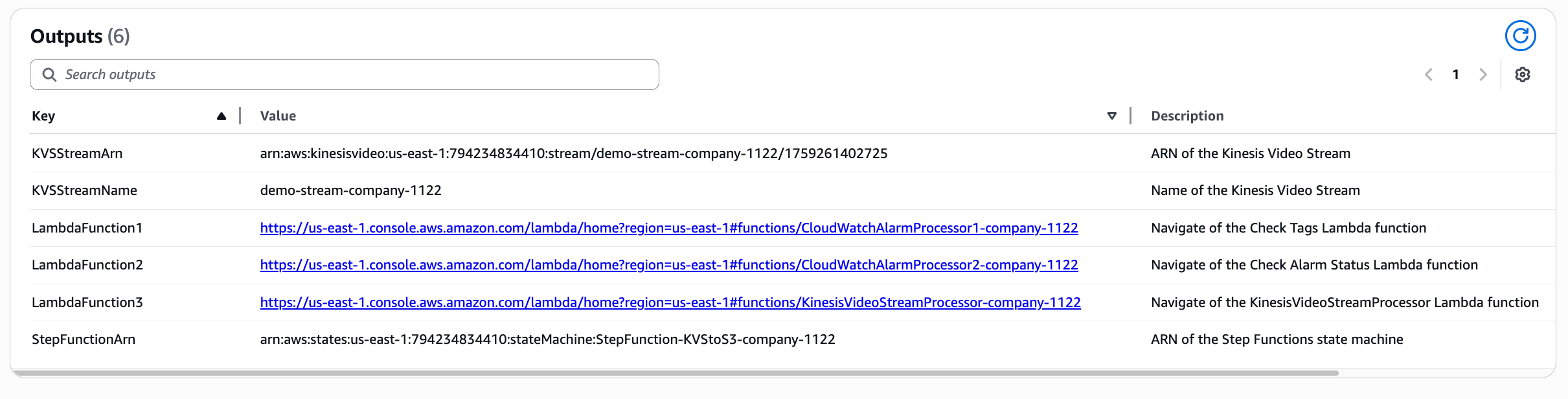
Task: Select the Outputs section heading
Action: (x=67, y=36)
